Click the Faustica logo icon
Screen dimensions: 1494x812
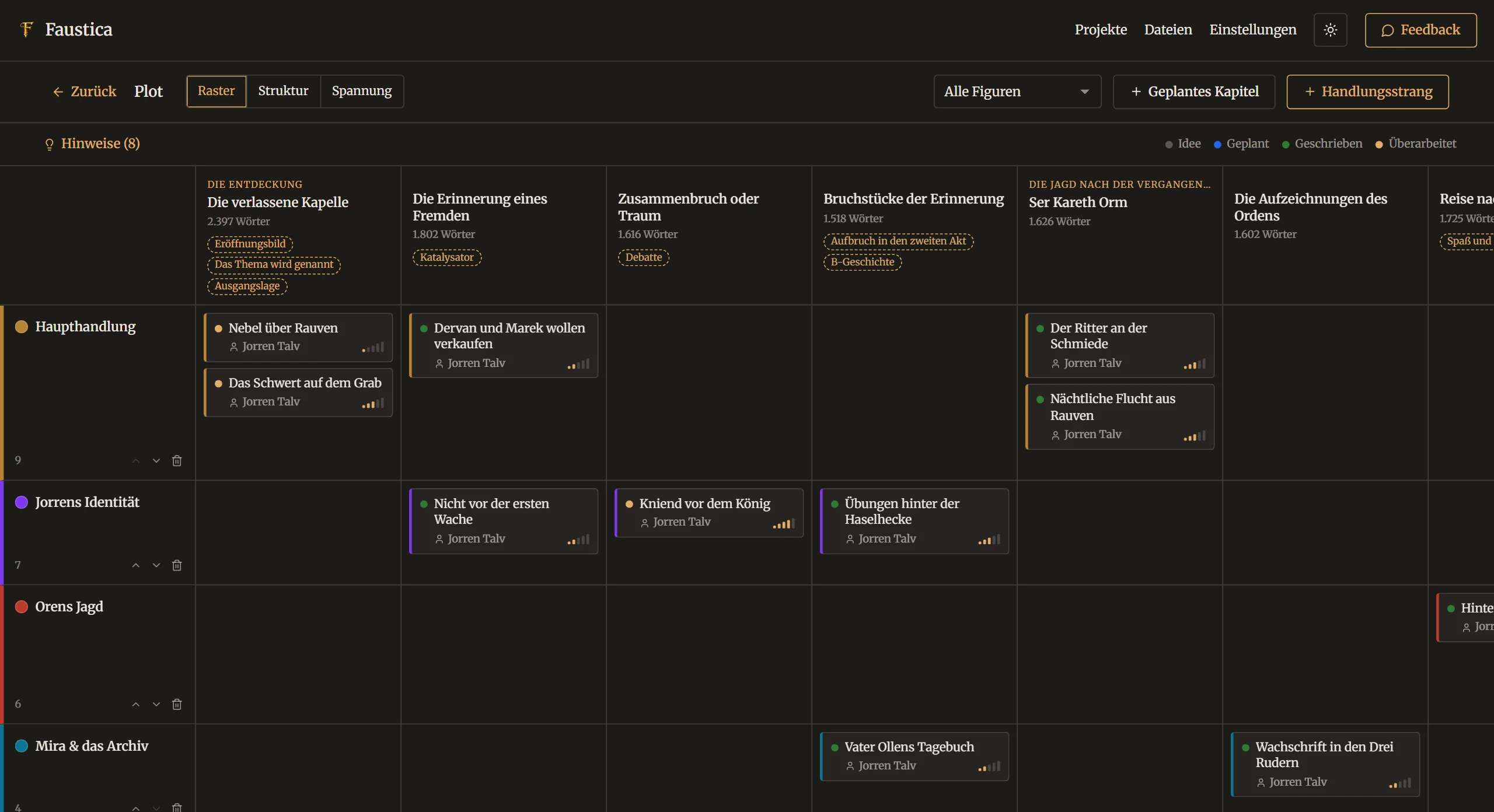coord(26,29)
